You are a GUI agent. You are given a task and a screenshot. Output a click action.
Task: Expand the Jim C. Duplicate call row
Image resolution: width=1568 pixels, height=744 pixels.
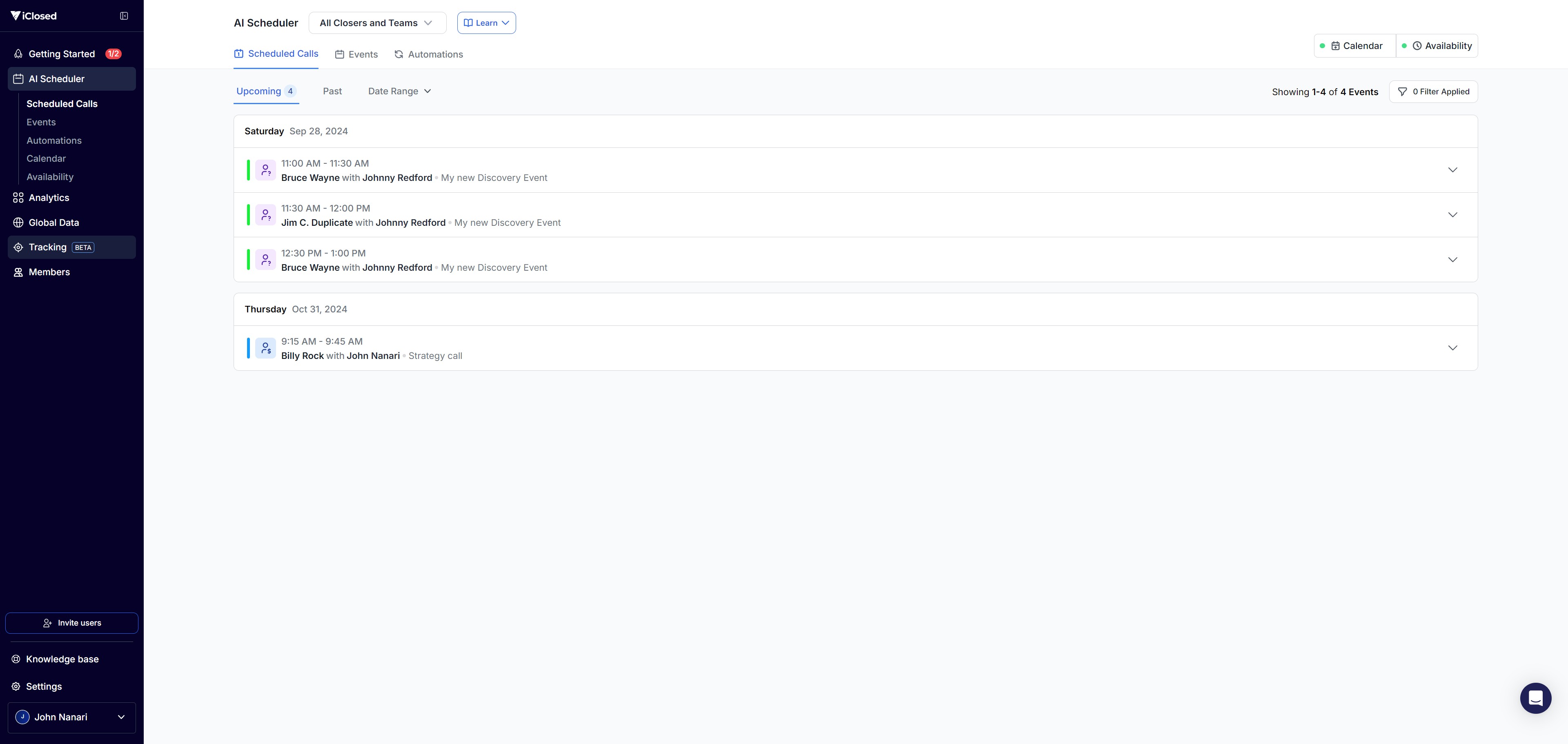tap(1452, 215)
